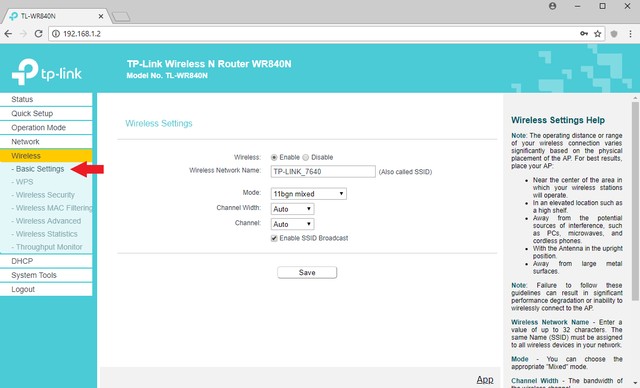Screen dimensions: 640x388
Task: Click the help panel vertical scrollbar
Action: point(635,200)
